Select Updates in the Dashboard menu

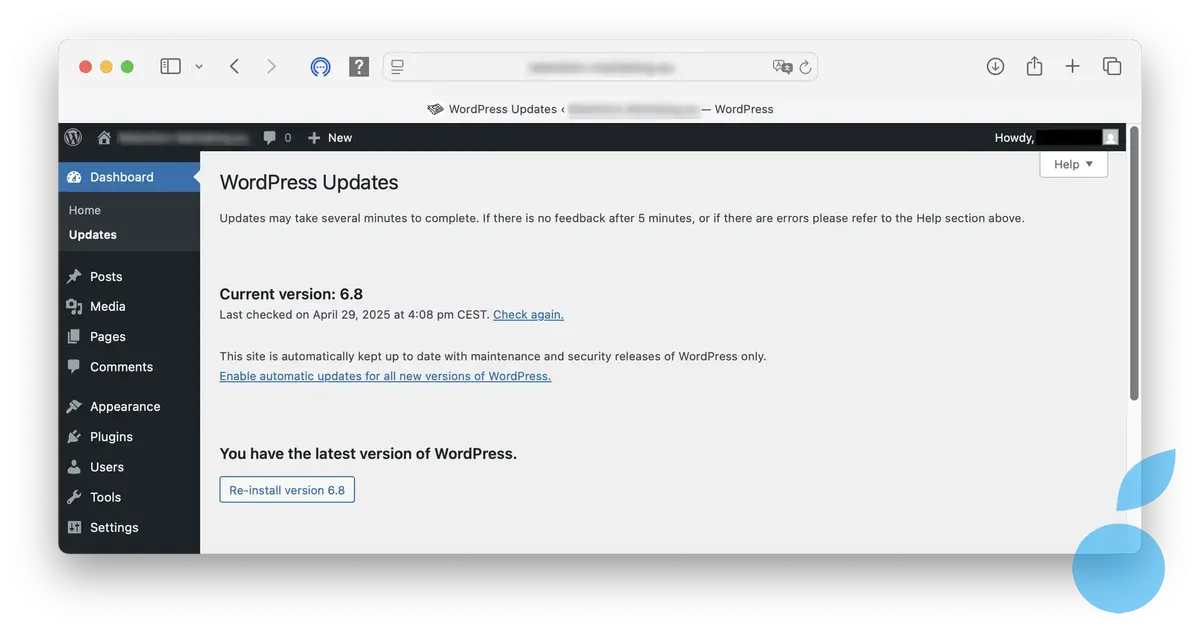pyautogui.click(x=92, y=234)
